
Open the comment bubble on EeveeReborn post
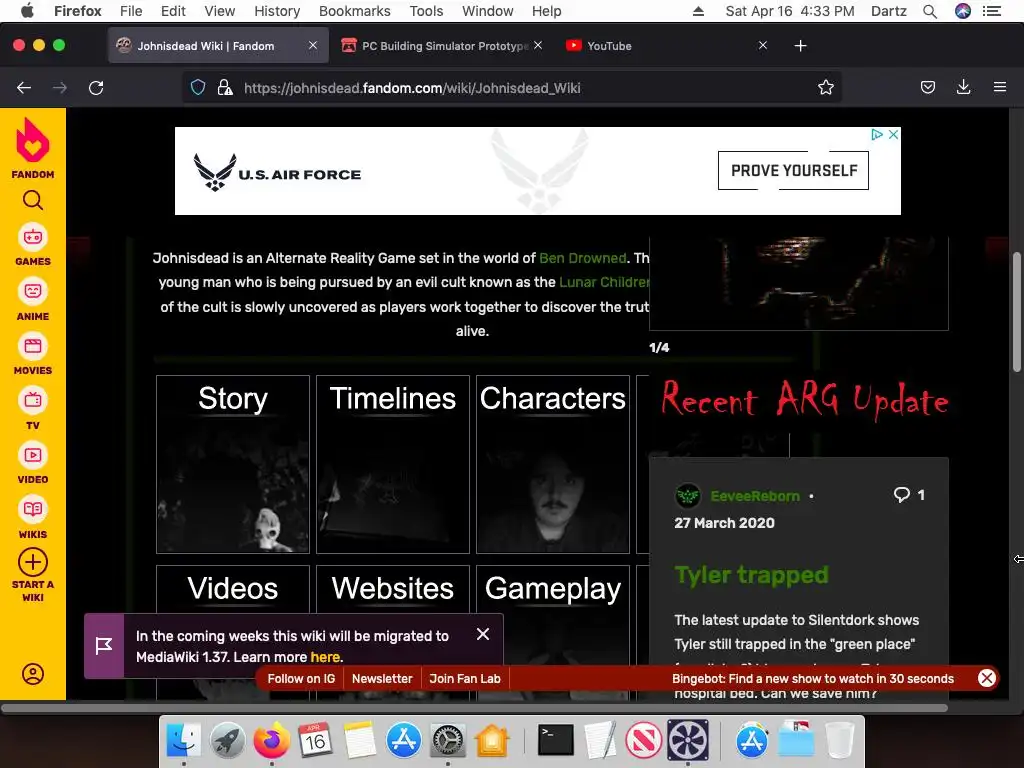tap(902, 495)
